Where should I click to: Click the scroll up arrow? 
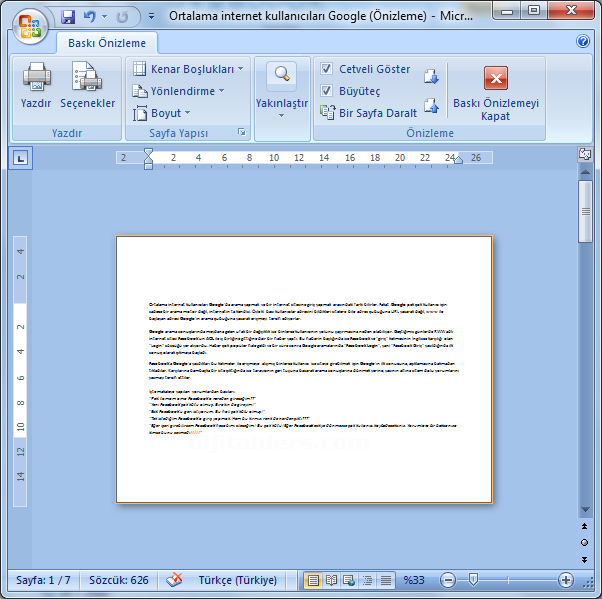pos(585,172)
